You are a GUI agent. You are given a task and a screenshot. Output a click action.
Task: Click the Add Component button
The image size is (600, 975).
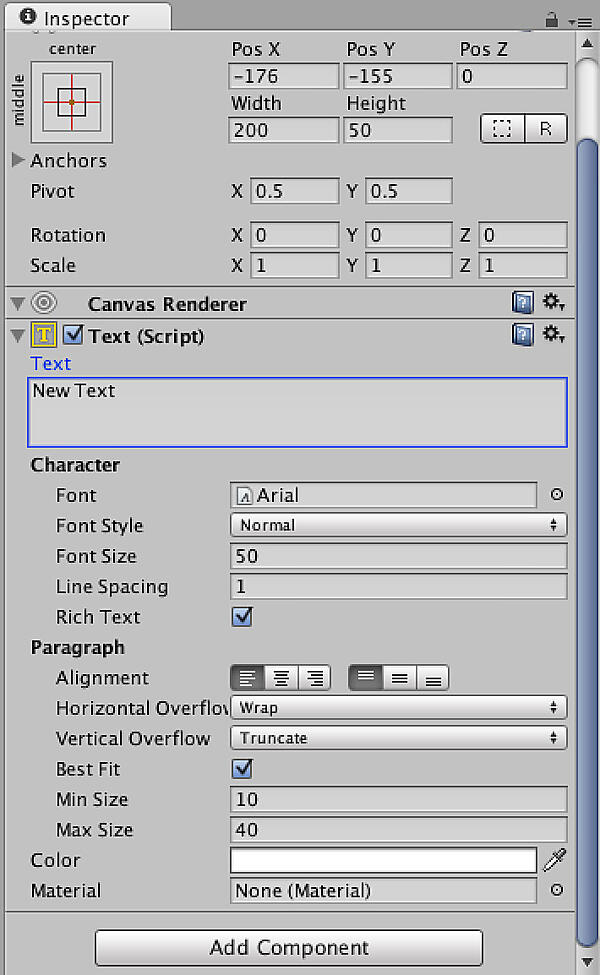coord(289,947)
